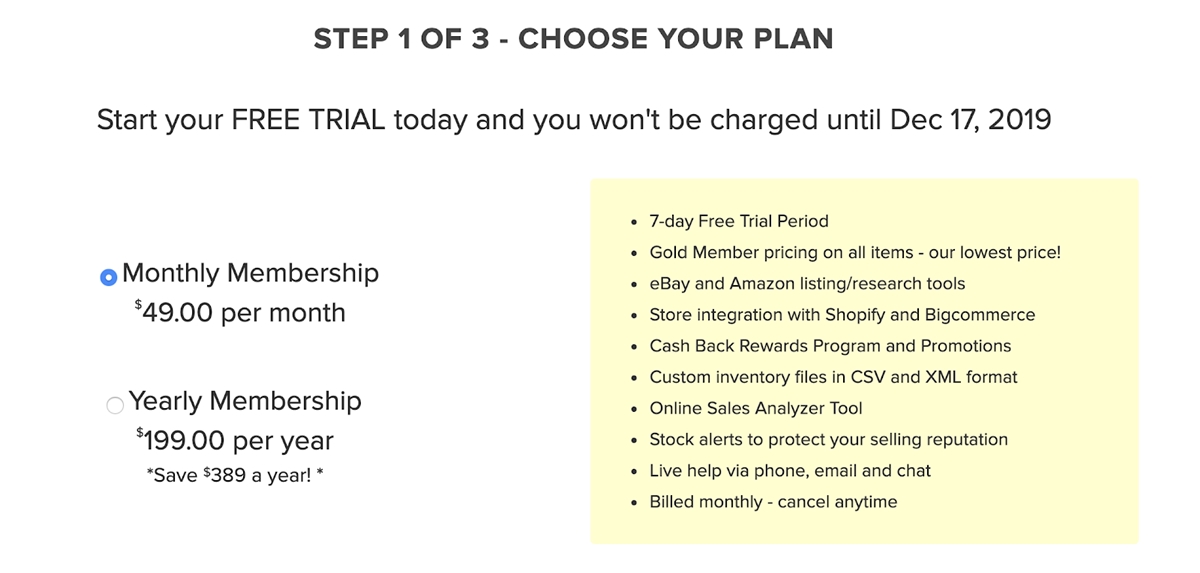Click the Cash Back Rewards Program bullet
Screen dimensions: 1200x573
tap(830, 346)
